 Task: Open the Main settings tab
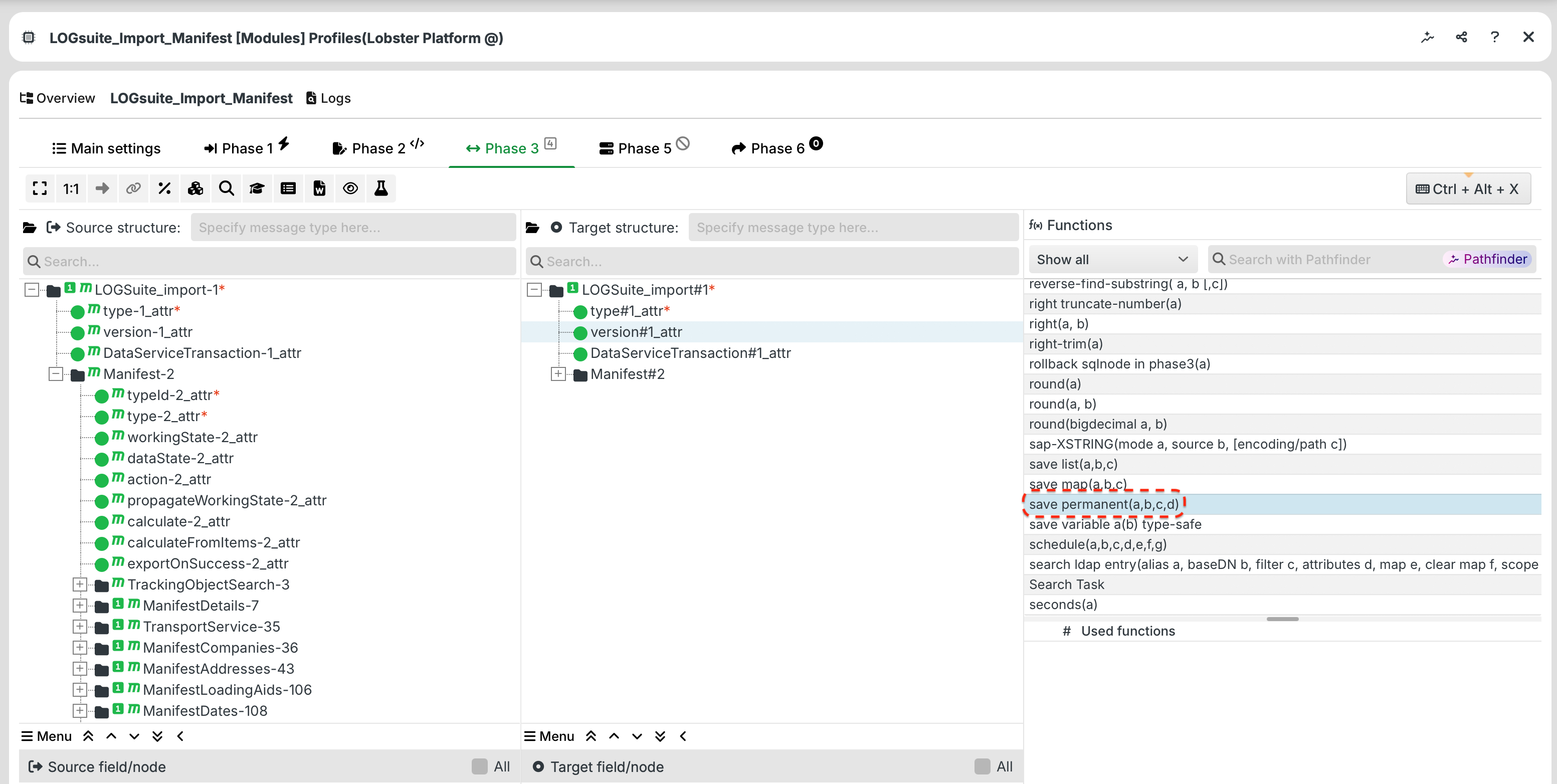106,148
